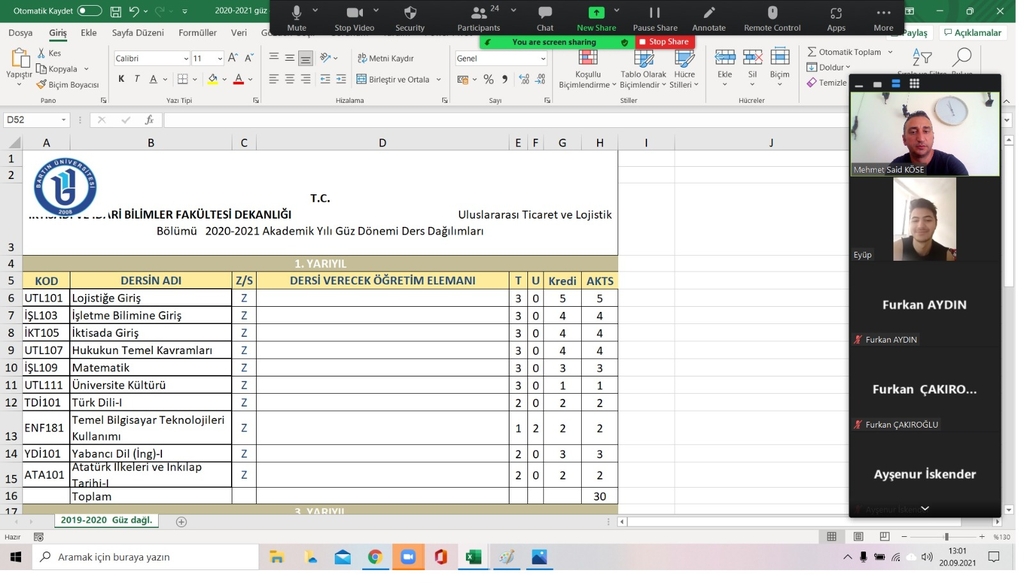Click cell with text Matematik
Viewport: 1024px width, 588px height.
[x=151, y=368]
